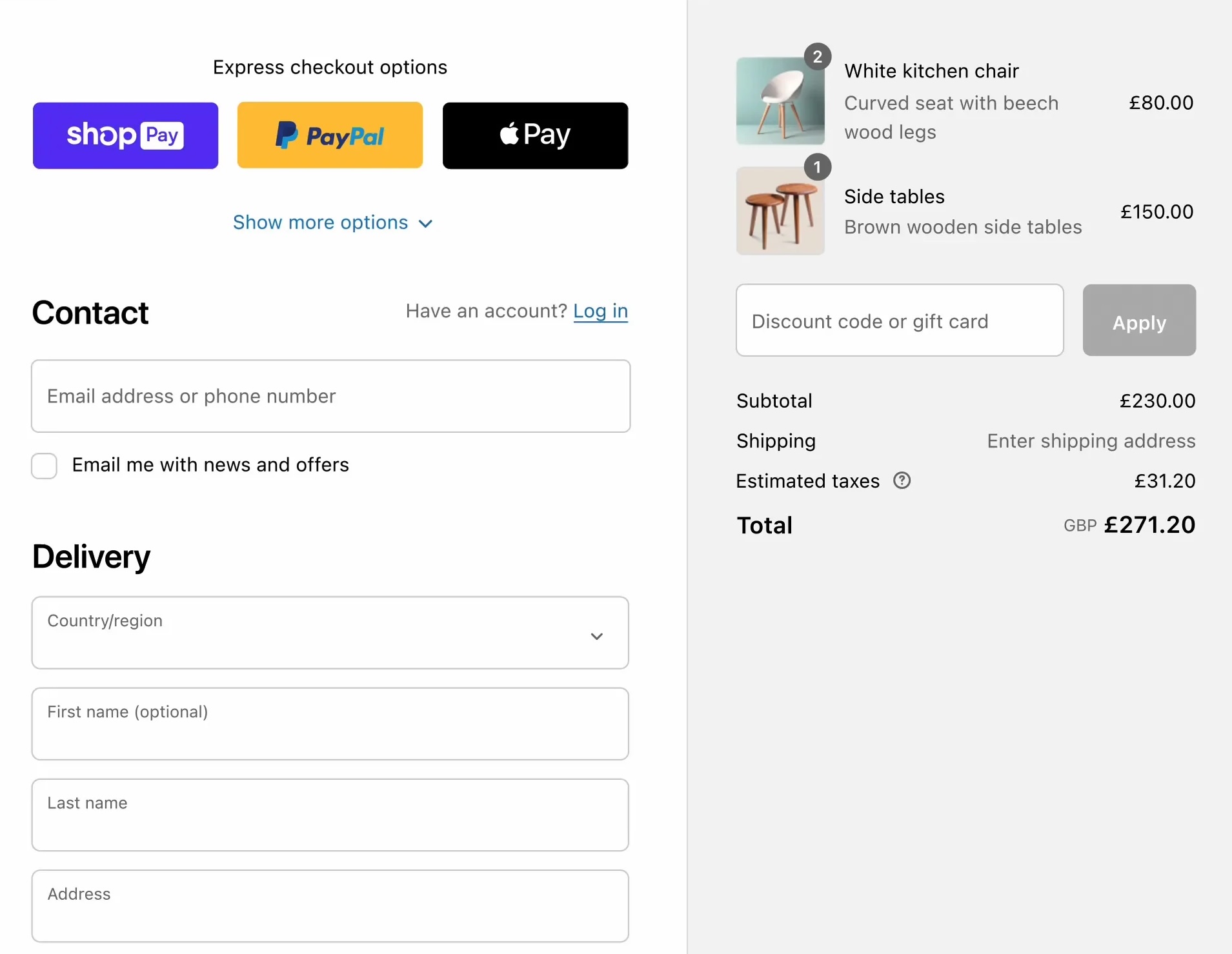
Task: Open Log in for existing account
Action: [x=601, y=312]
